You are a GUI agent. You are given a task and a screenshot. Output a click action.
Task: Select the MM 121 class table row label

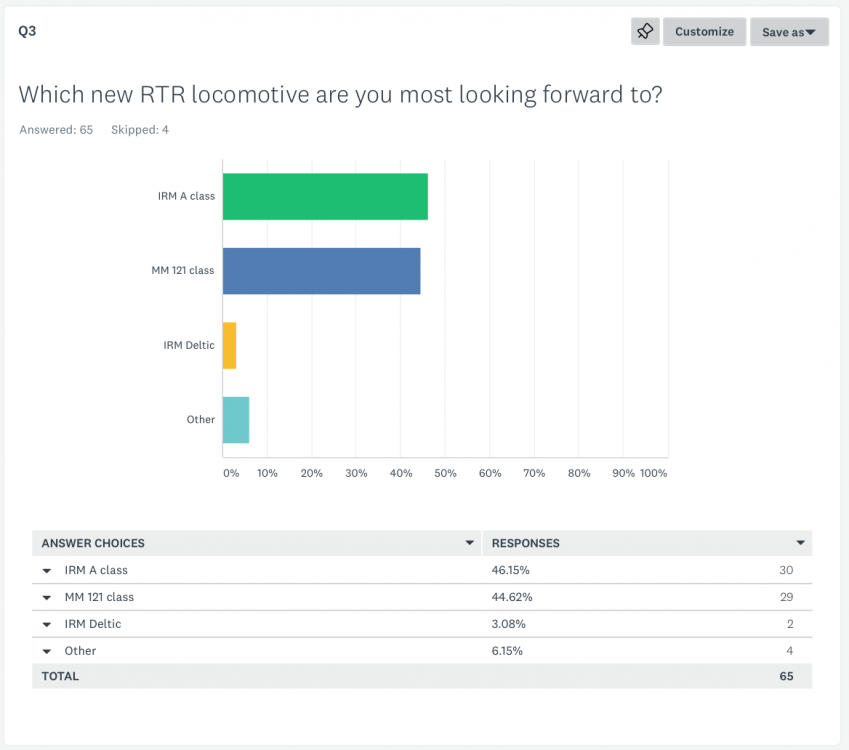(99, 598)
